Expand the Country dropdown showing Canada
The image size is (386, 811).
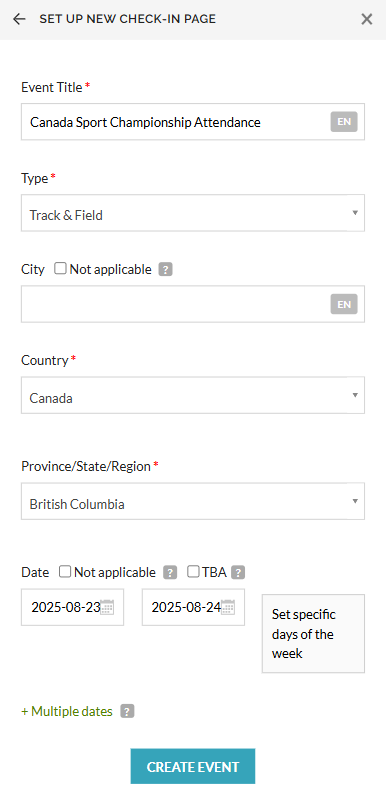point(192,395)
